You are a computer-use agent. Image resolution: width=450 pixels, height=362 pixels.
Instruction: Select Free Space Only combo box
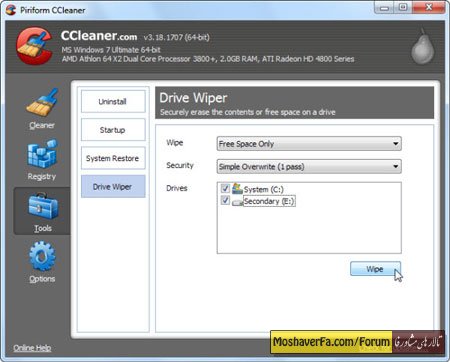pyautogui.click(x=309, y=144)
